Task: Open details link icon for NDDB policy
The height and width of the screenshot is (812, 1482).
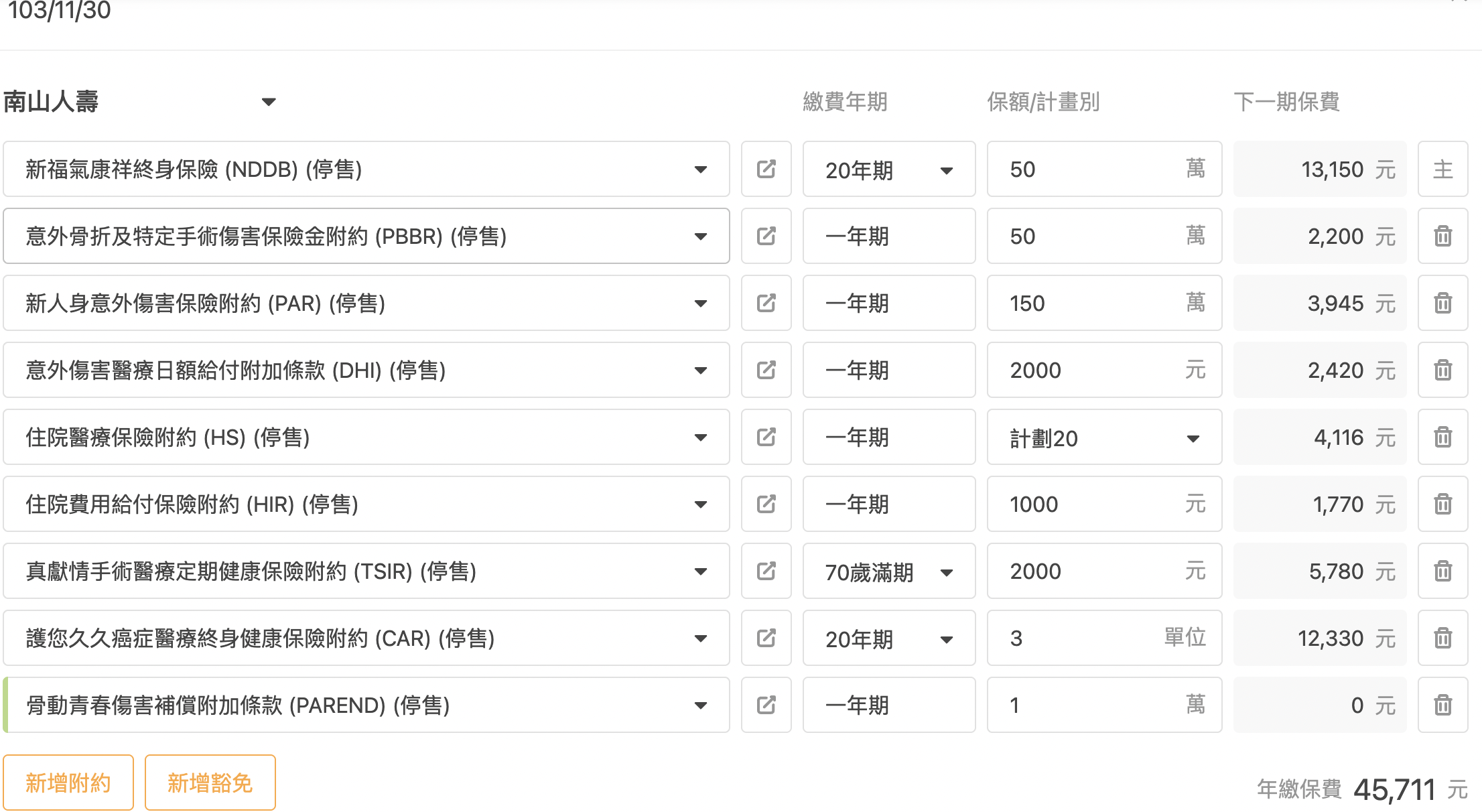Action: pyautogui.click(x=766, y=169)
